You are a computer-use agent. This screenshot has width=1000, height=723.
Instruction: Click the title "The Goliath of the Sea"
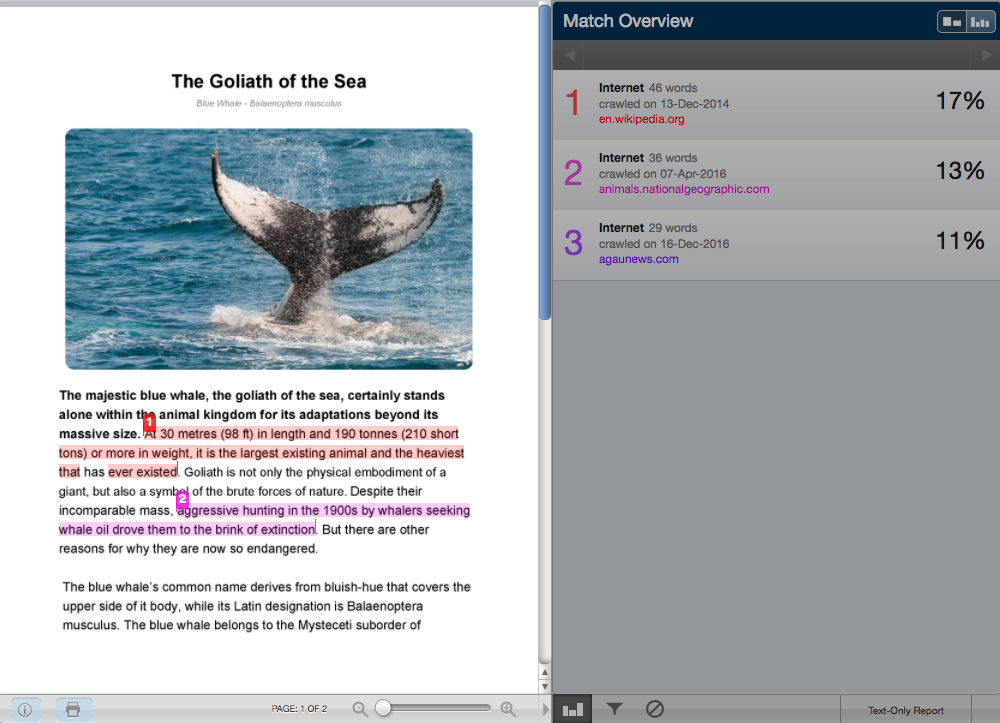point(268,82)
